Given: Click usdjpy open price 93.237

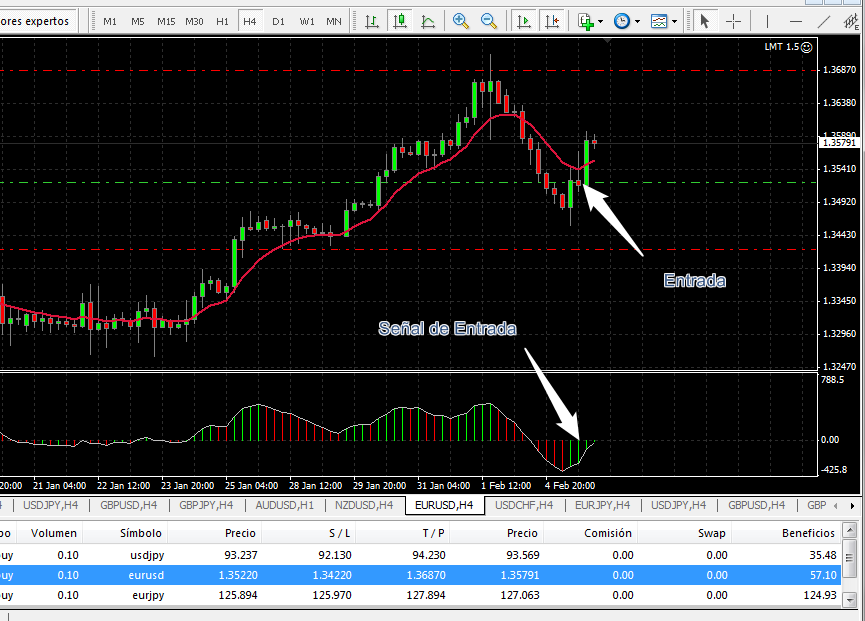Looking at the screenshot, I should pos(241,555).
